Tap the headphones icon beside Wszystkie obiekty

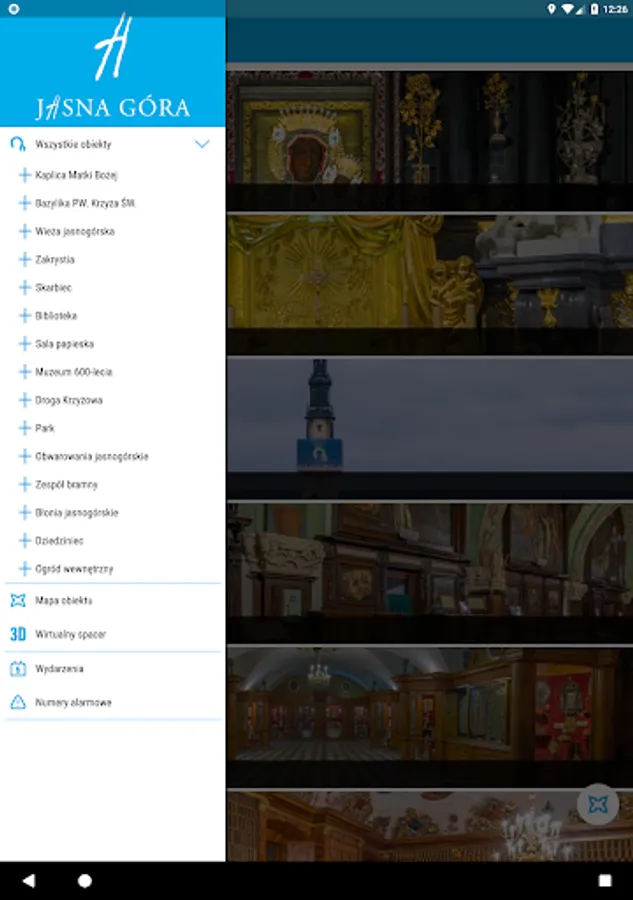[18, 143]
